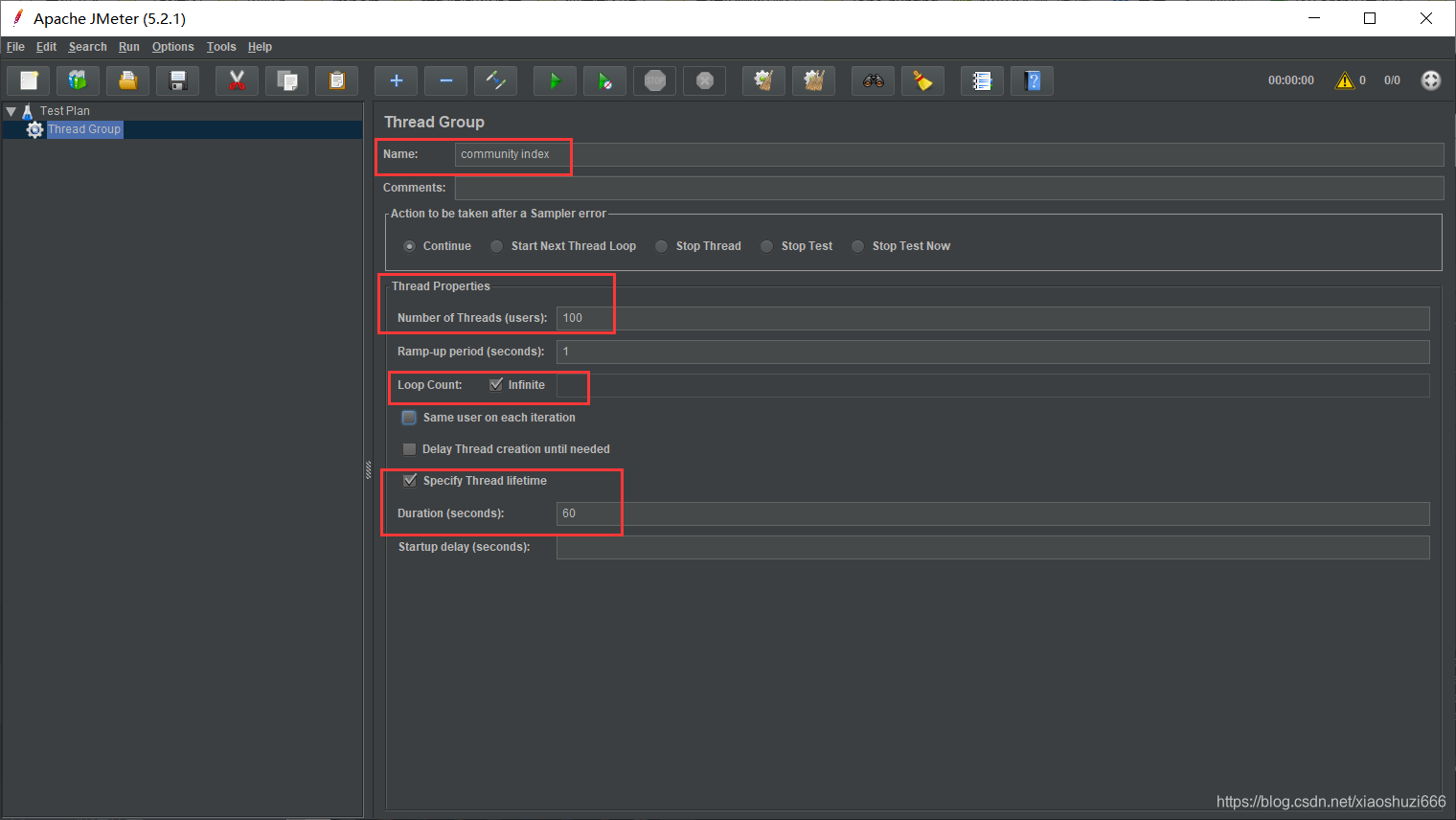Click the split pane divider handle
Image resolution: width=1456 pixels, height=820 pixels.
click(368, 469)
